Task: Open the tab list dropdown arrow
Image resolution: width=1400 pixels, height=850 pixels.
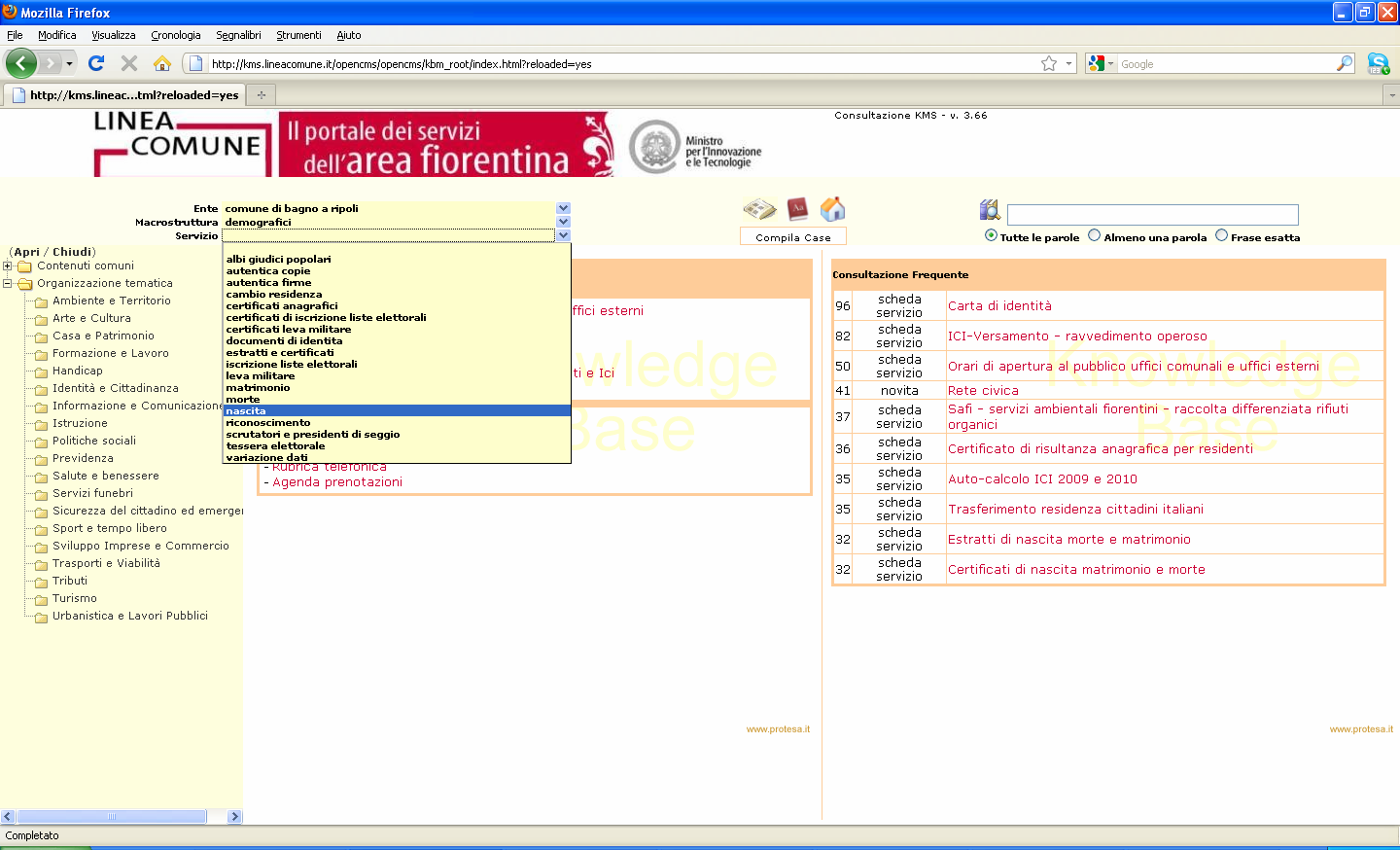Action: (1392, 95)
